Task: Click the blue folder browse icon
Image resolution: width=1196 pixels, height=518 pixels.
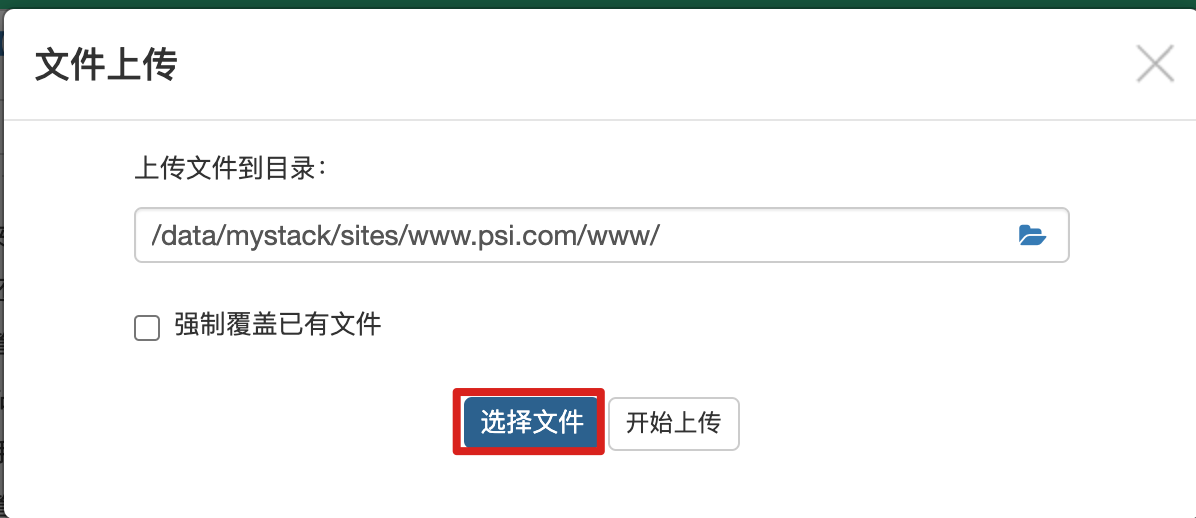Action: click(x=1032, y=236)
